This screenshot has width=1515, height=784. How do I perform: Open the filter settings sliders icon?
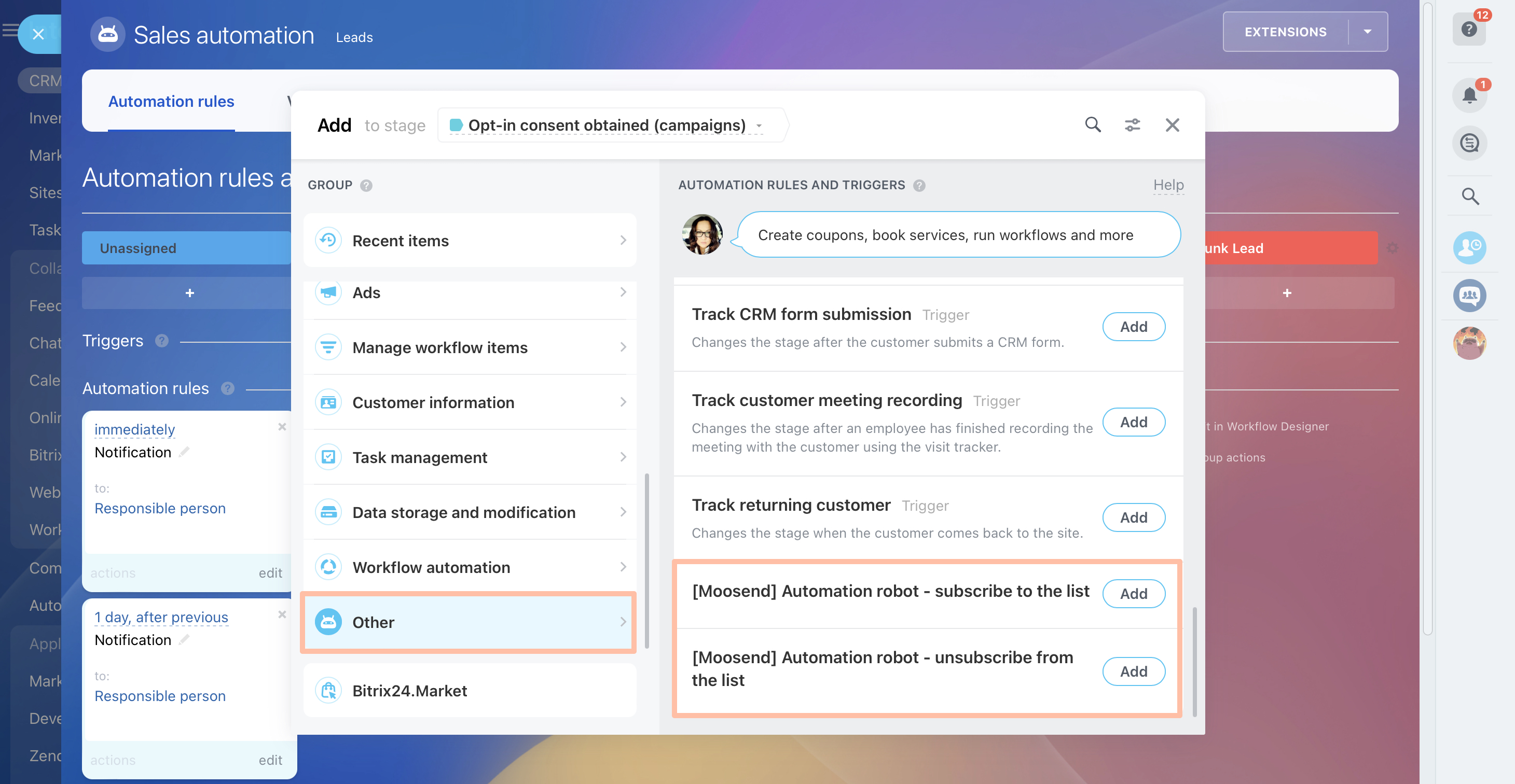[x=1132, y=124]
